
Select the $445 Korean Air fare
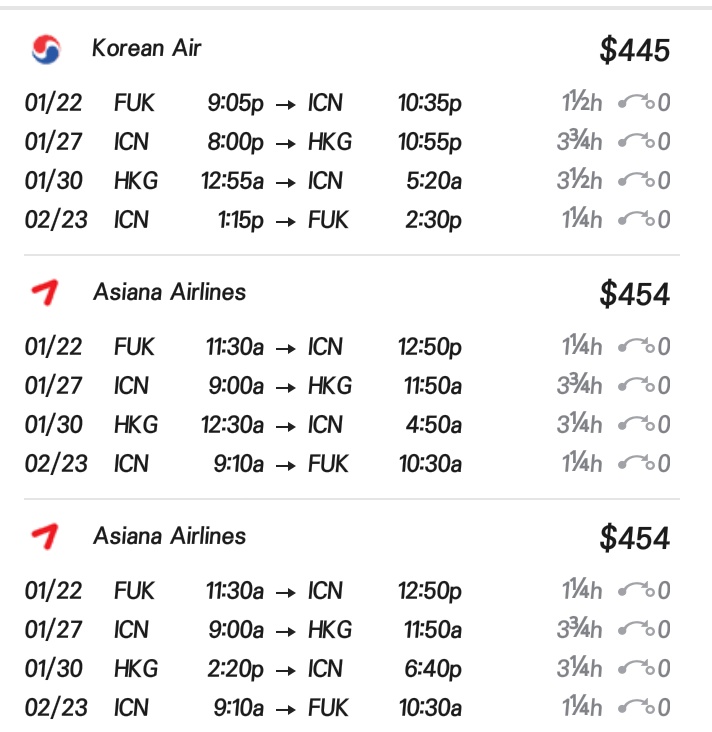click(x=635, y=50)
